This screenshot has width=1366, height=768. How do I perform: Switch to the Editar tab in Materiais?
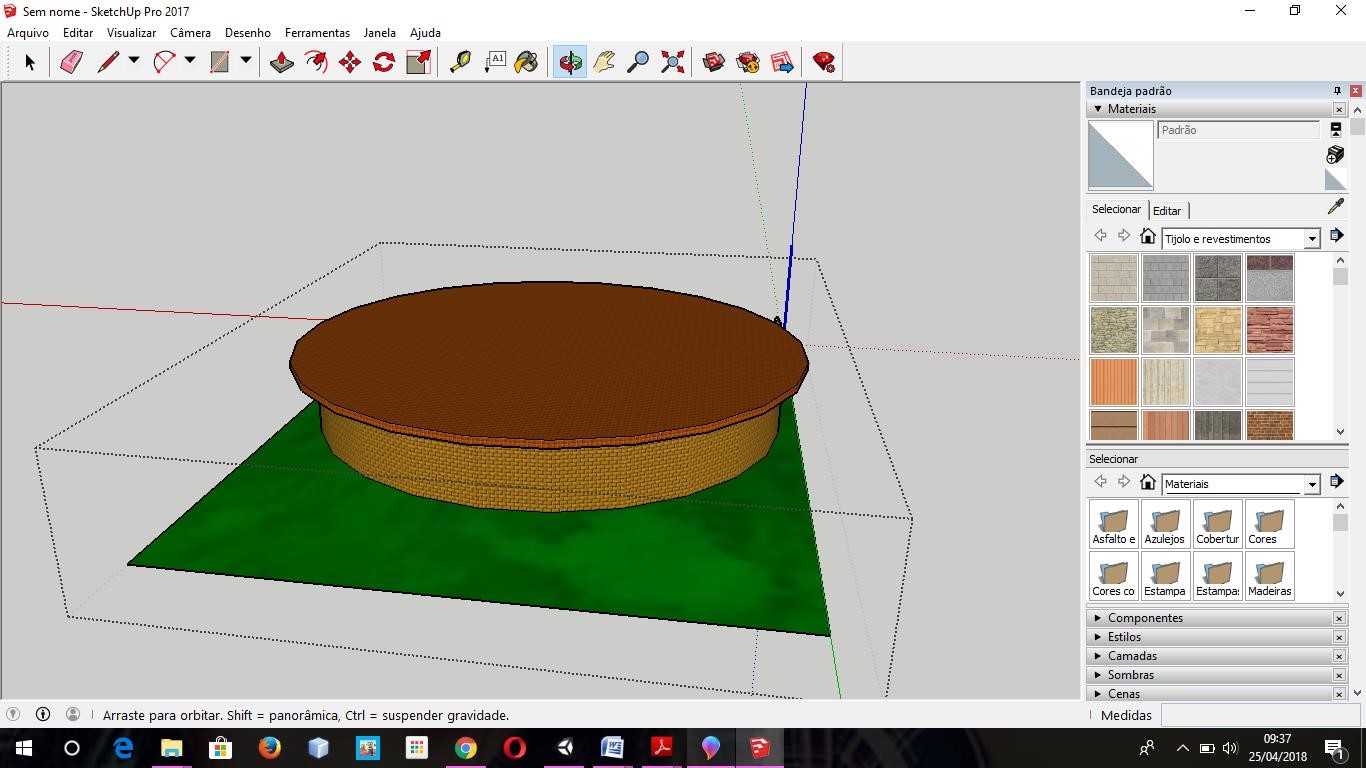click(1167, 211)
